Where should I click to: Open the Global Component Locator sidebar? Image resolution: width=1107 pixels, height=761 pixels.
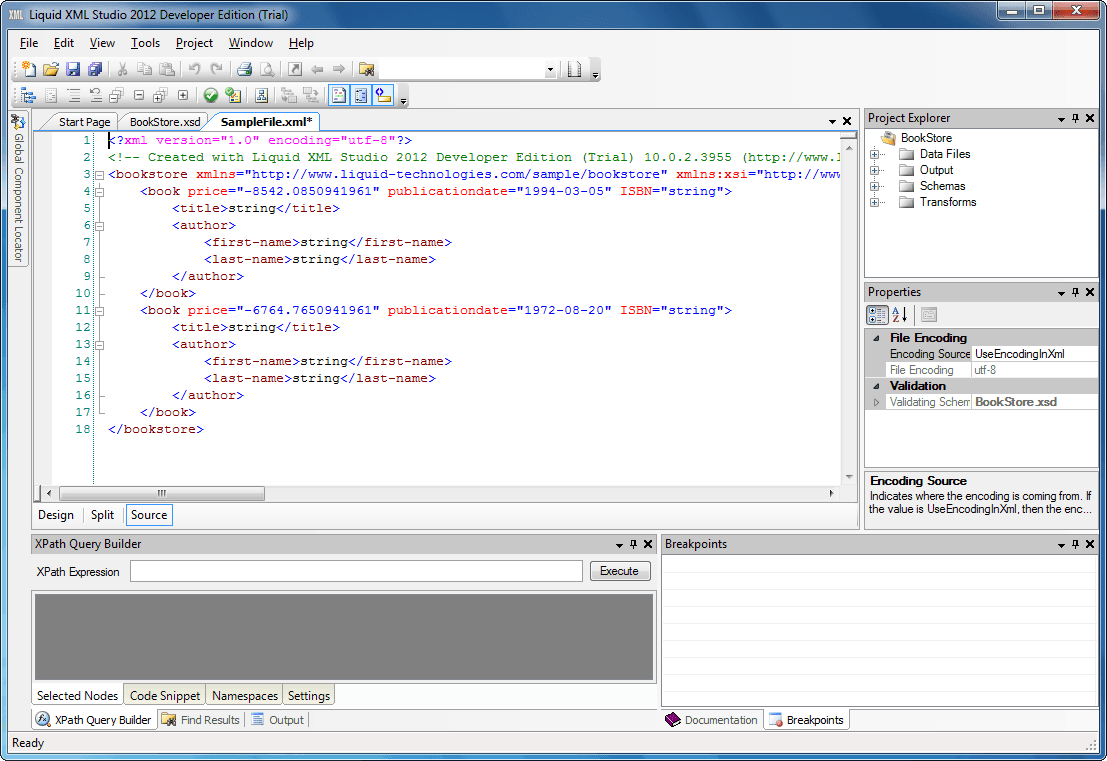18,188
